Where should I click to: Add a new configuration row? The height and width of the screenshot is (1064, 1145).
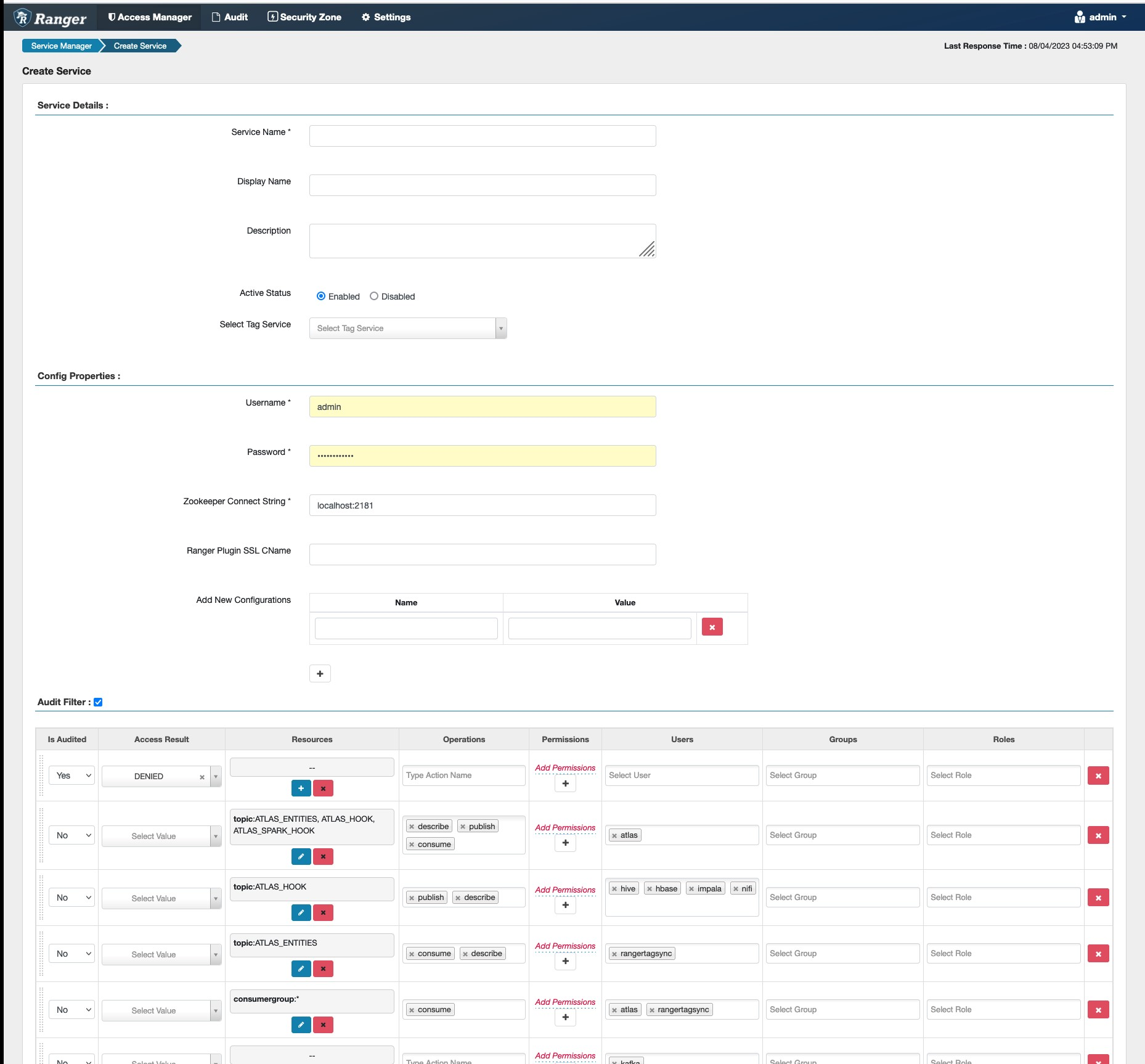pyautogui.click(x=320, y=673)
